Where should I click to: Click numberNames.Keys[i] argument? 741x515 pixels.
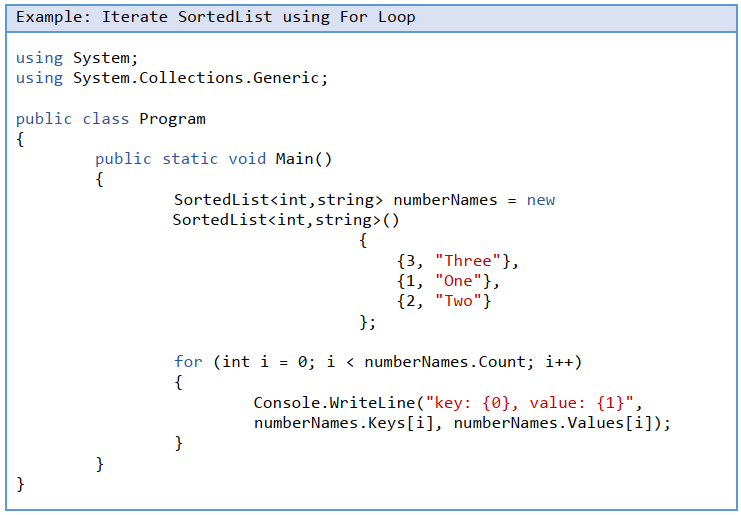[x=344, y=423]
